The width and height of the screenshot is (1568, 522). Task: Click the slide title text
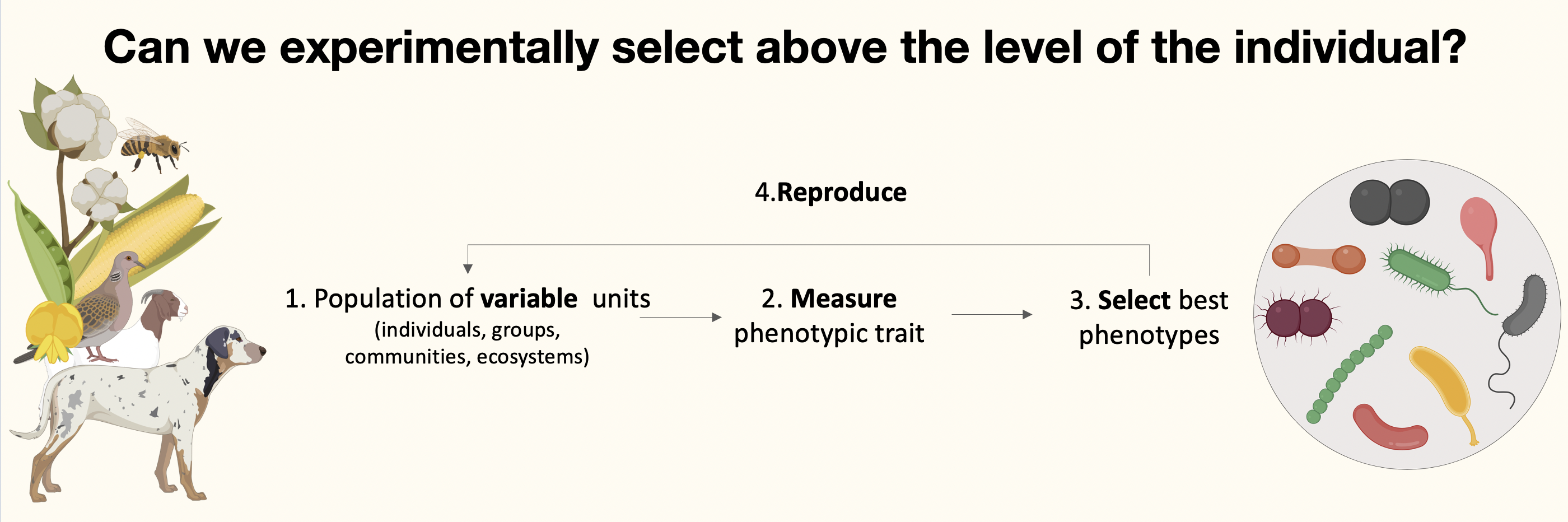(784, 48)
